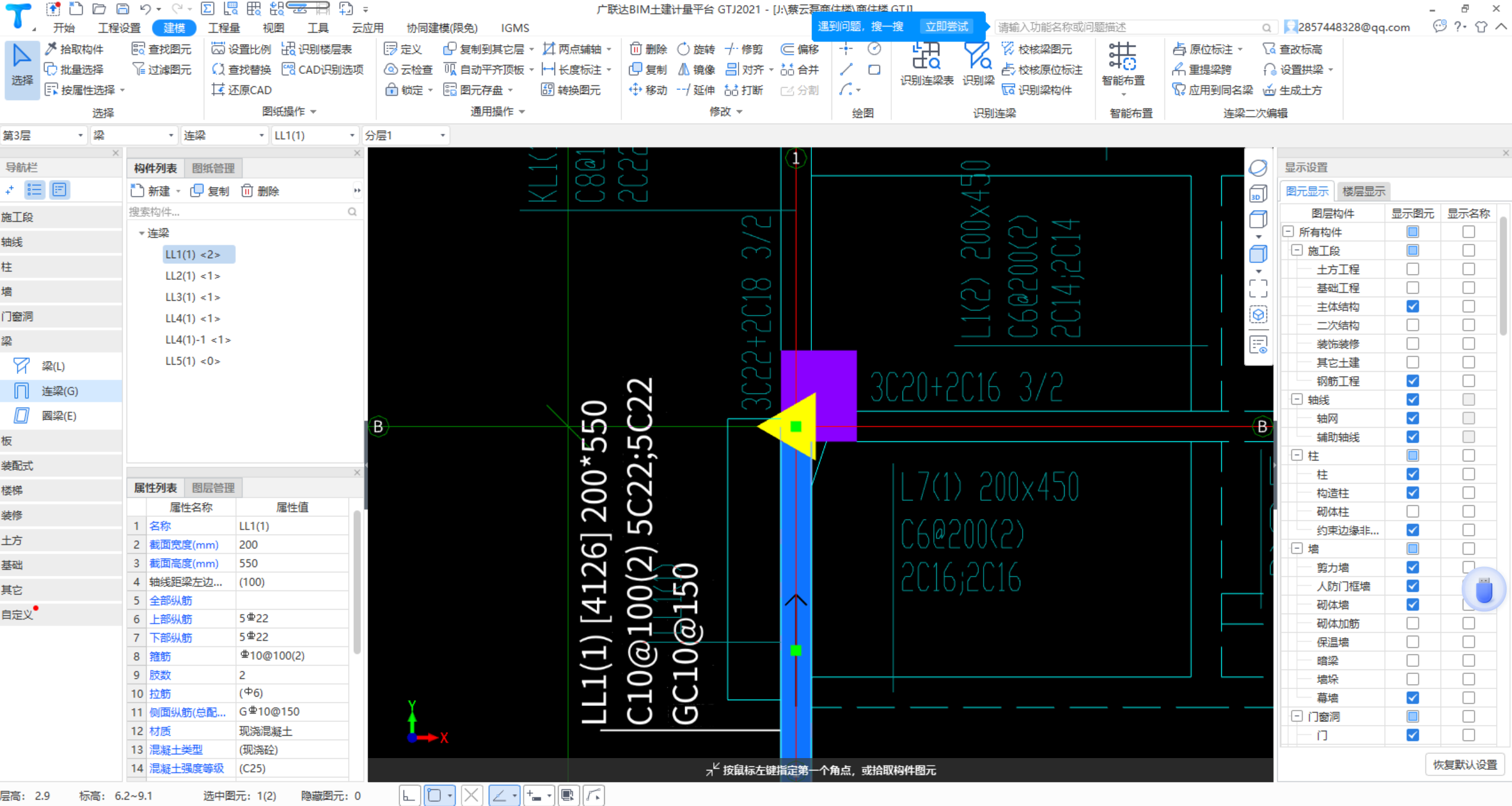
Task: Open the 工程量 ribbon tab
Action: click(x=224, y=28)
